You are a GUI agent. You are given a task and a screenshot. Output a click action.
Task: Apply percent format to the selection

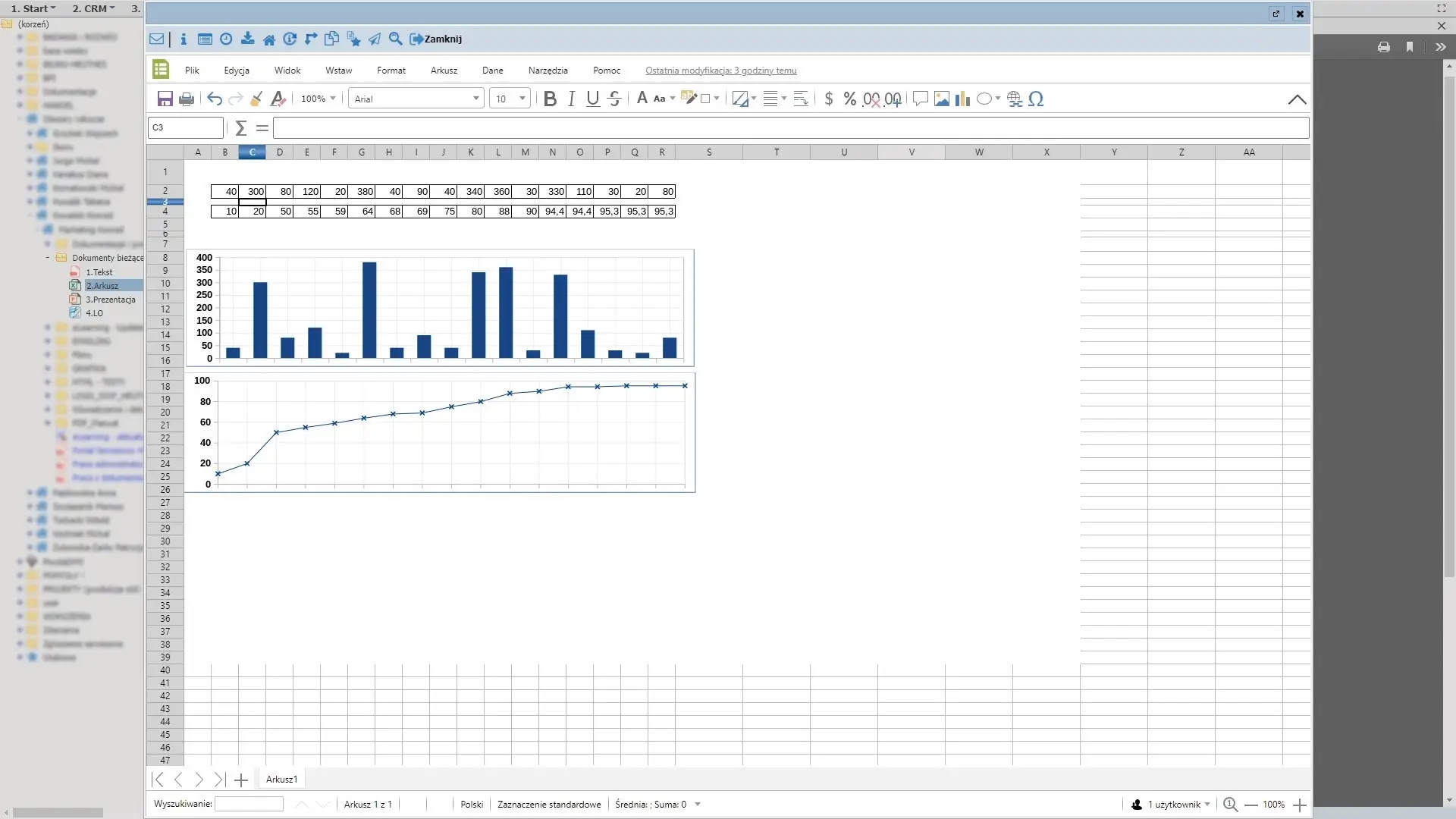click(849, 99)
